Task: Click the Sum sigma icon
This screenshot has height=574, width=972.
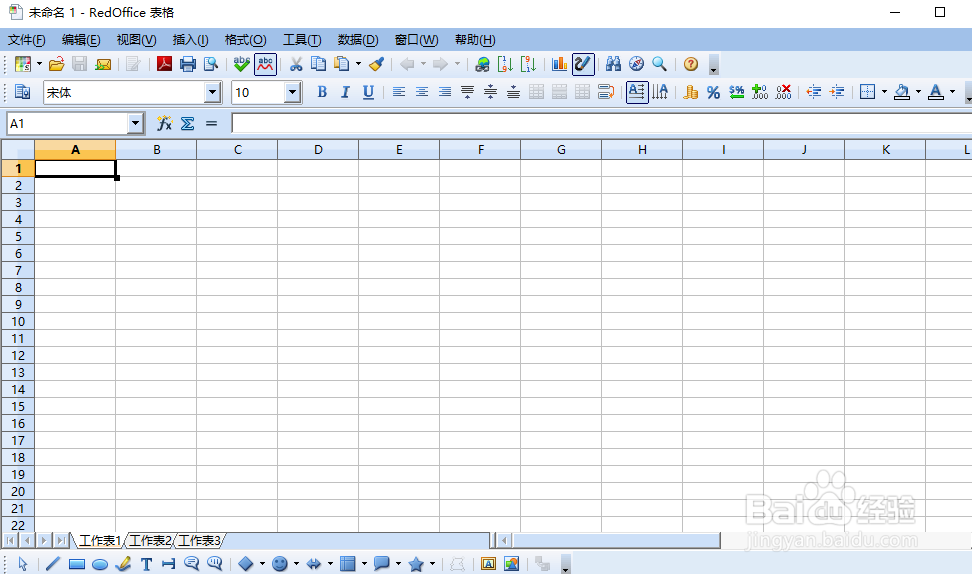Action: [187, 123]
